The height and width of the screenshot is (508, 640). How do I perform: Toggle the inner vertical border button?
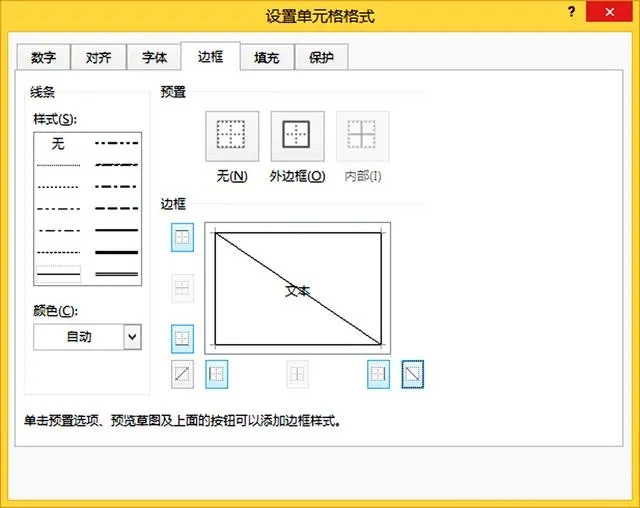click(x=297, y=374)
